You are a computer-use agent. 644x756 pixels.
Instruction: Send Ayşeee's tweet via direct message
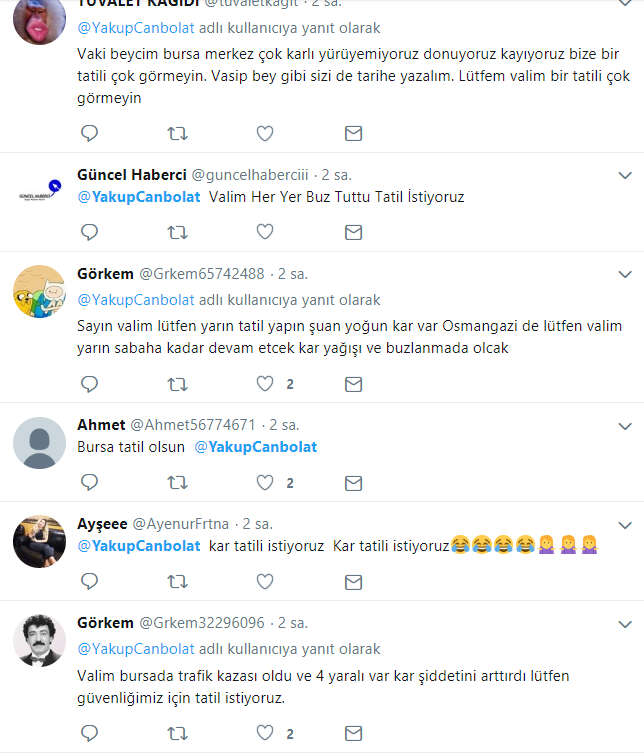(x=353, y=580)
